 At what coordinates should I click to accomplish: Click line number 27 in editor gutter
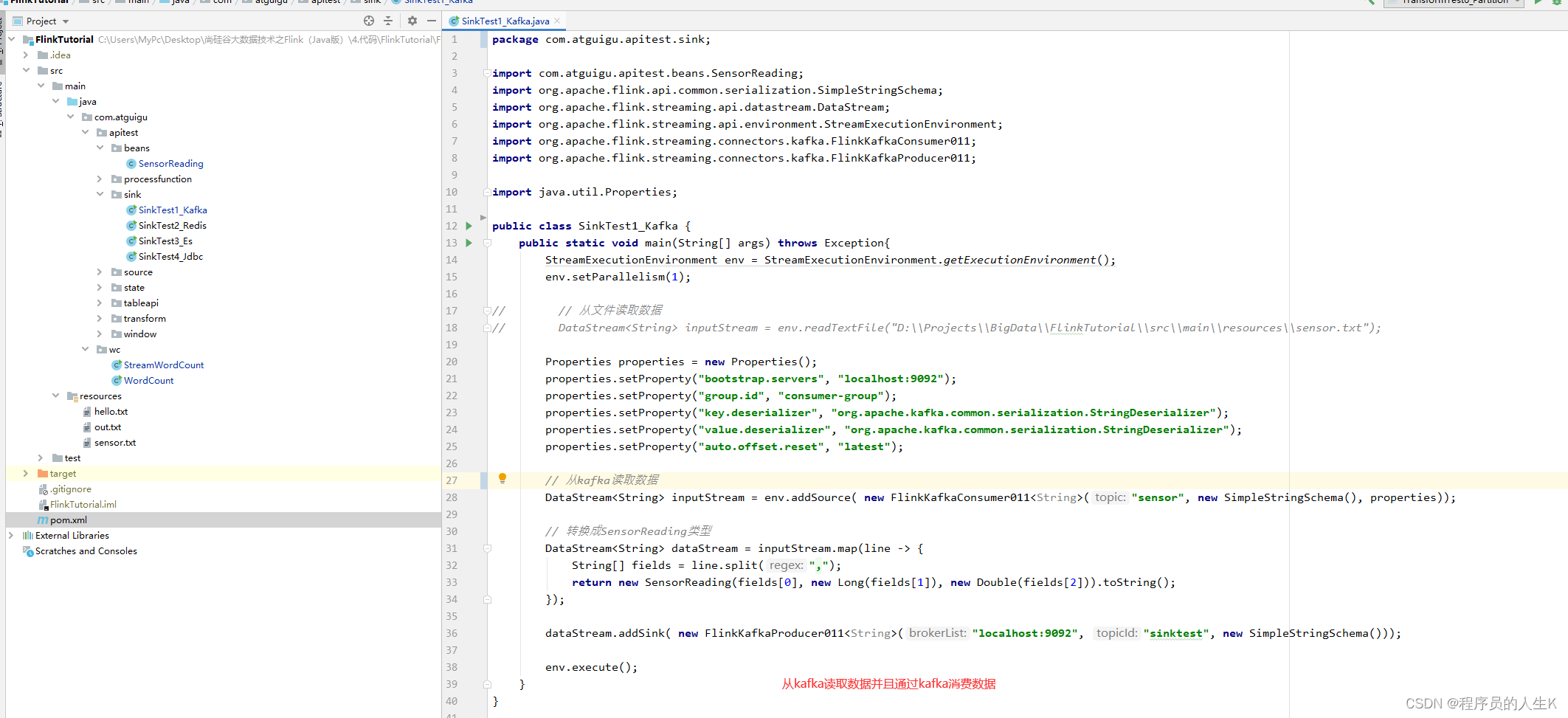pyautogui.click(x=452, y=481)
